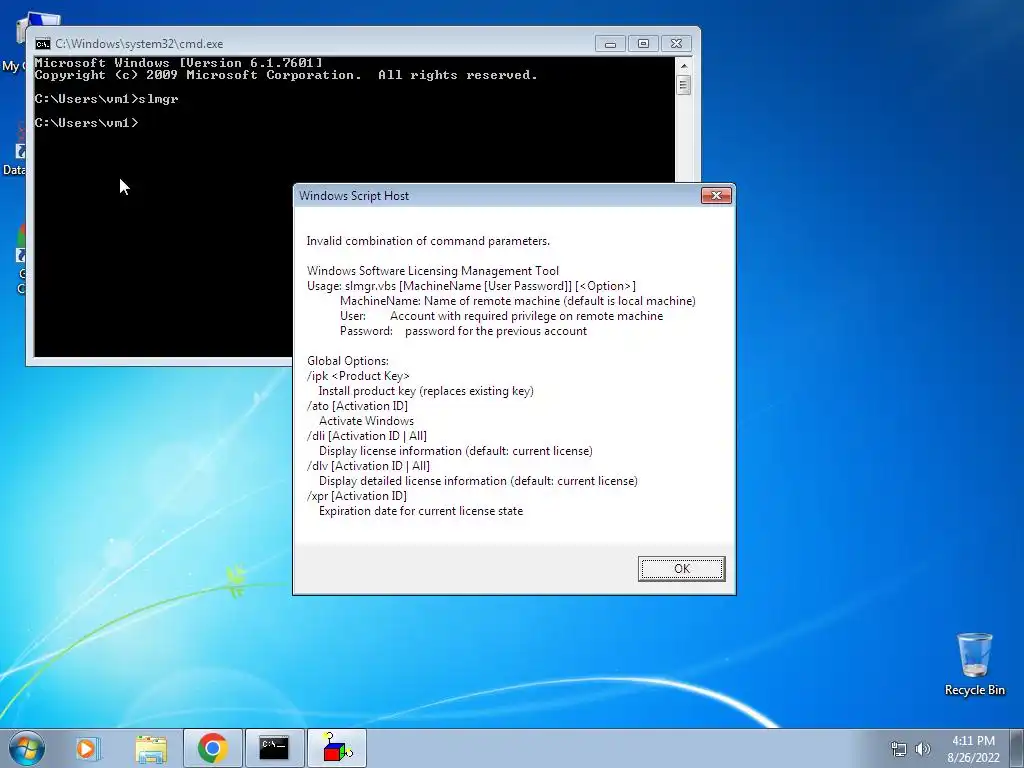
Task: Click the 'Copyright (c) 2009 Microsoft Corporation' line
Action: coord(286,75)
